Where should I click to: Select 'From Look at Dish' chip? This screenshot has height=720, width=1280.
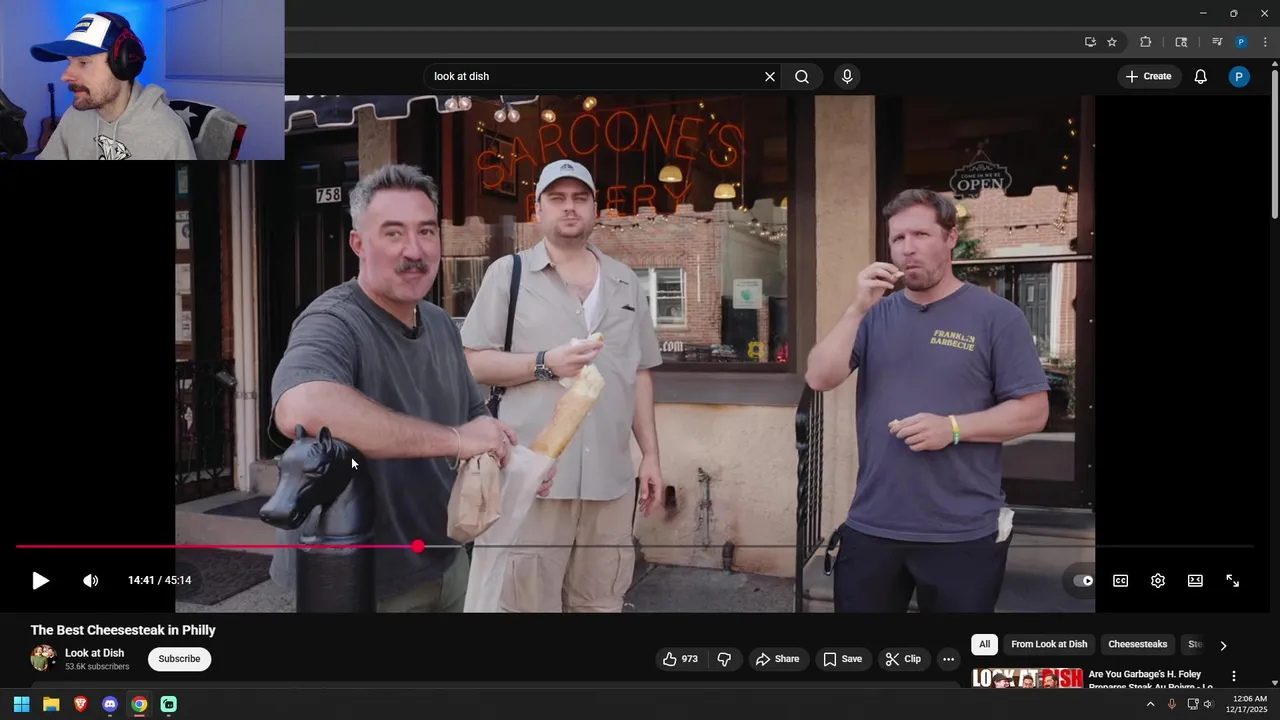coord(1049,645)
